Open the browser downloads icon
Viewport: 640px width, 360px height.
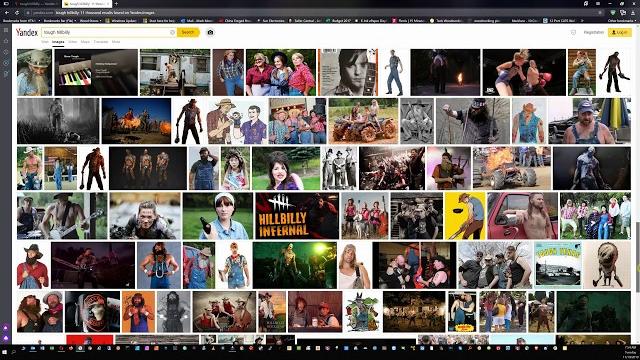point(633,13)
